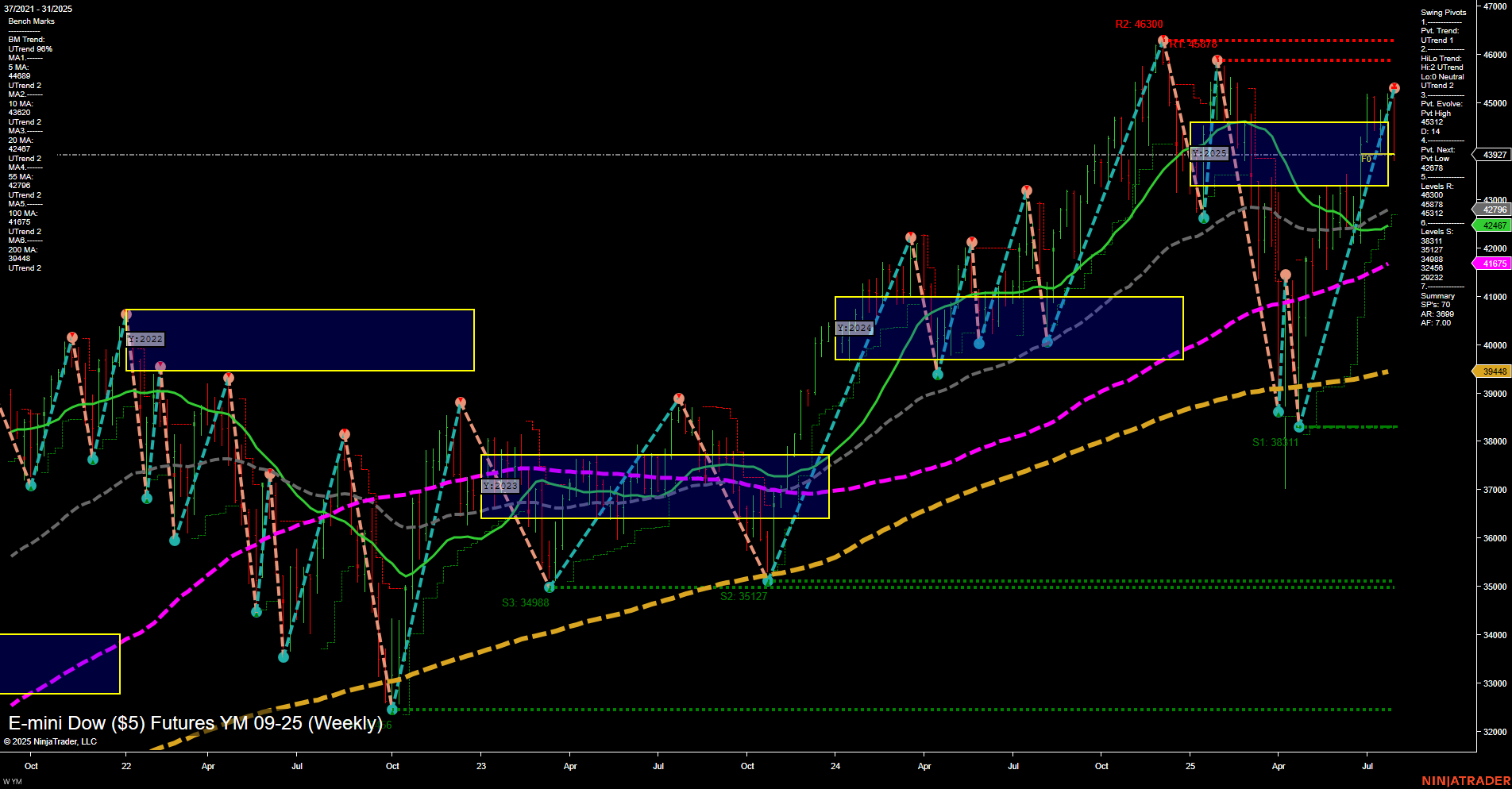Click the Lo:0 Neutral value

point(1442,77)
